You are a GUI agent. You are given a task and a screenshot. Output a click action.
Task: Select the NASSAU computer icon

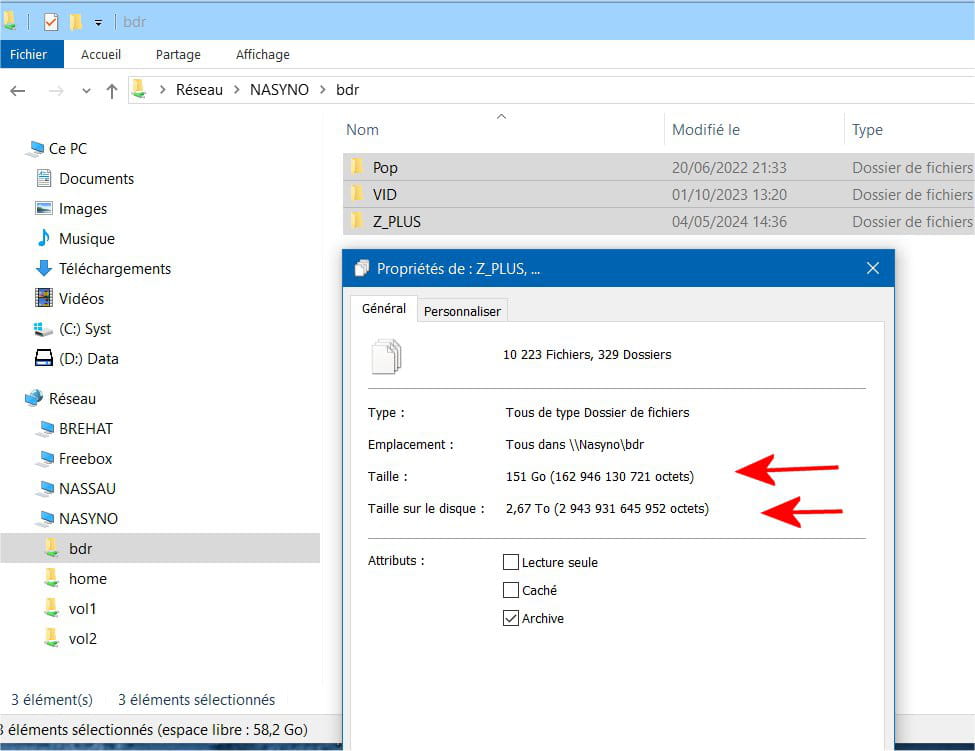coord(45,488)
